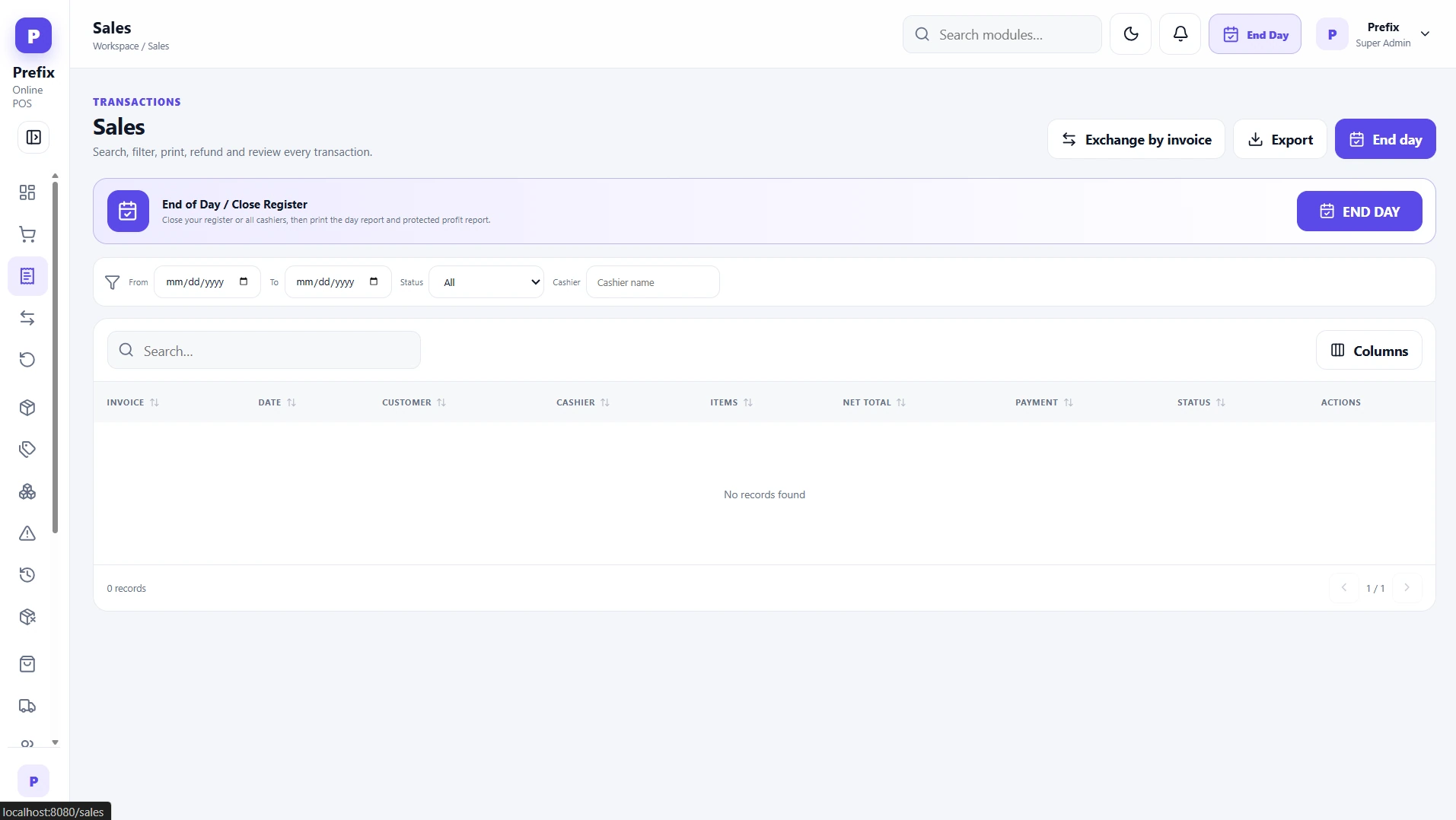Toggle dark mode moon icon
The image size is (1456, 820).
1130,34
